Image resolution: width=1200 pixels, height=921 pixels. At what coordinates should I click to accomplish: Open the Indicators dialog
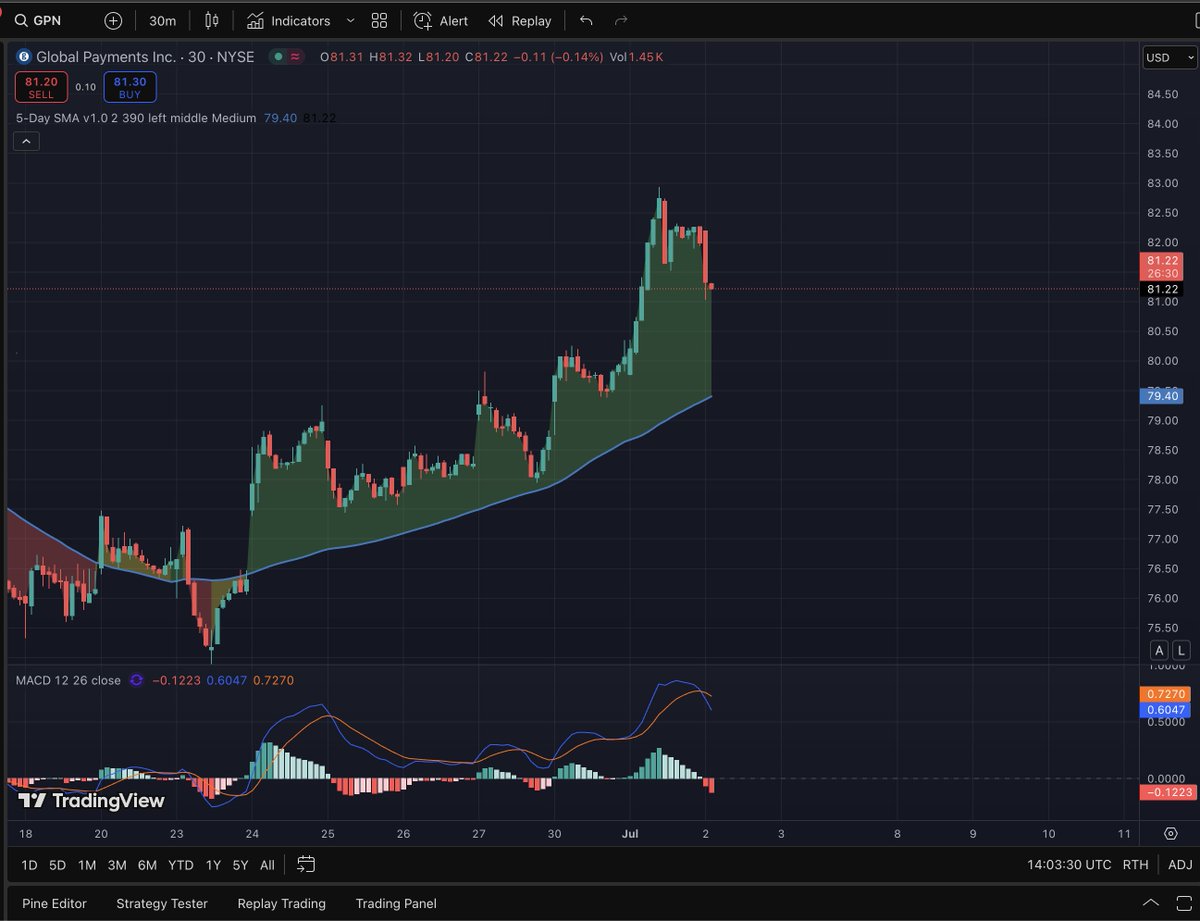pos(288,20)
